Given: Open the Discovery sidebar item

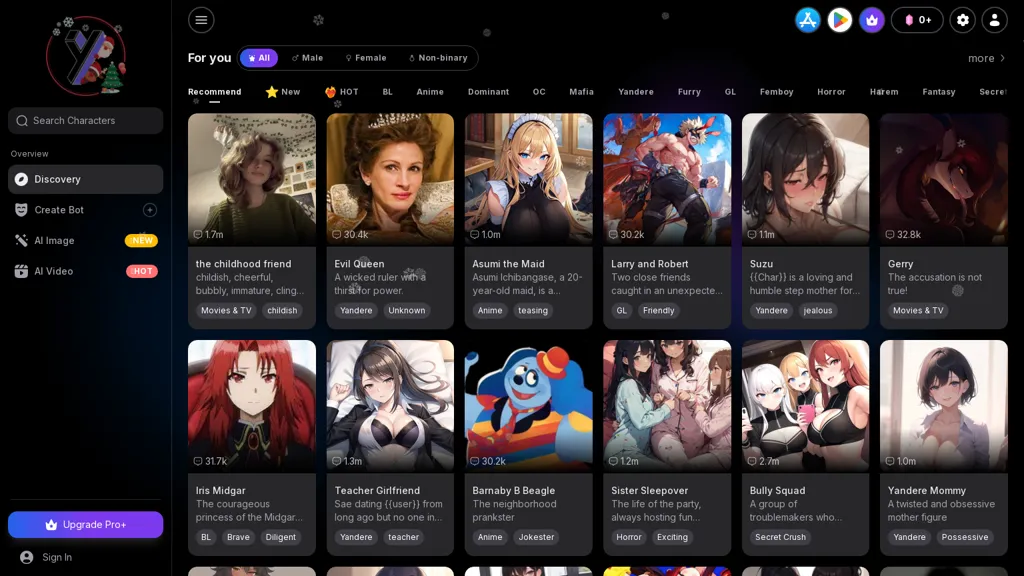Looking at the screenshot, I should click(86, 179).
